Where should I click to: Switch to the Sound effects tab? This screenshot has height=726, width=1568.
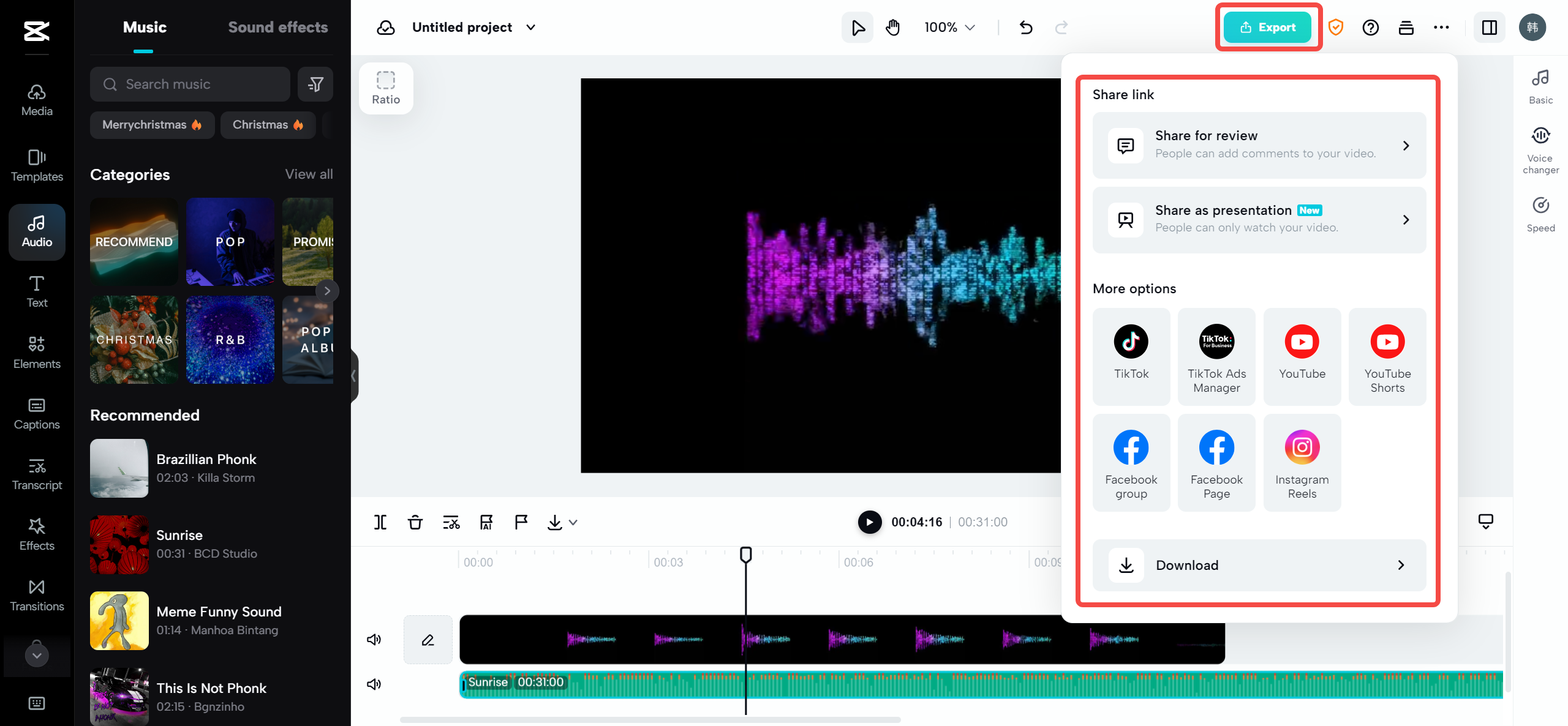pos(278,27)
